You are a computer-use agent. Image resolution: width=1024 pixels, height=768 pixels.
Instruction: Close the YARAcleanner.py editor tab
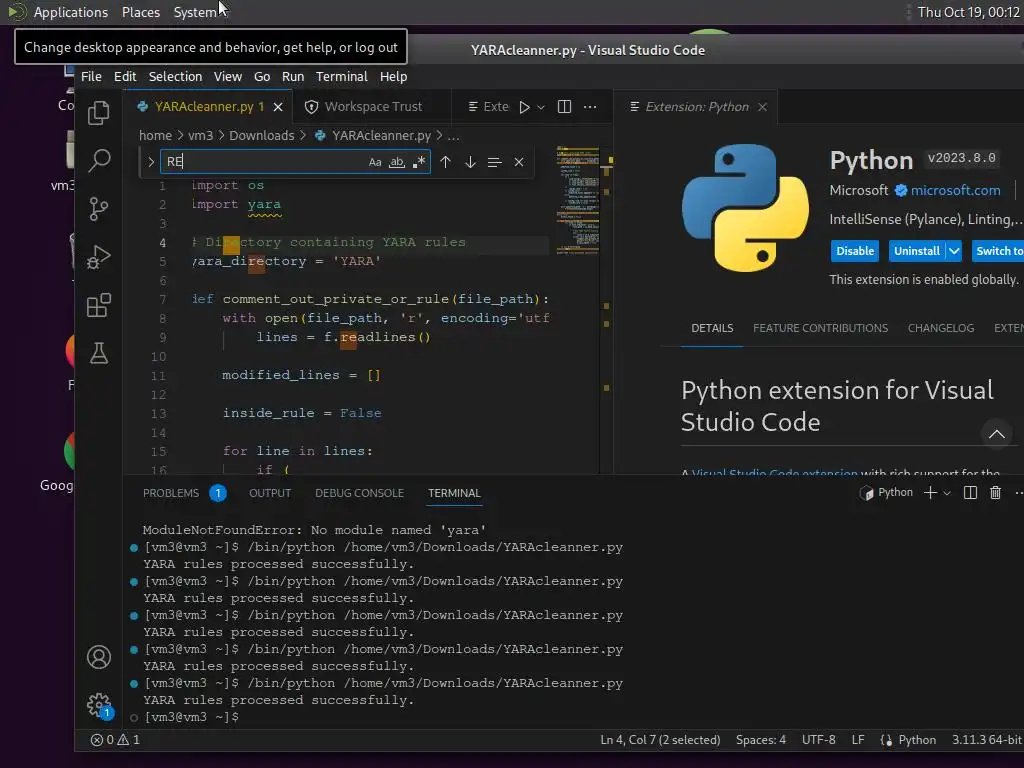pos(278,107)
